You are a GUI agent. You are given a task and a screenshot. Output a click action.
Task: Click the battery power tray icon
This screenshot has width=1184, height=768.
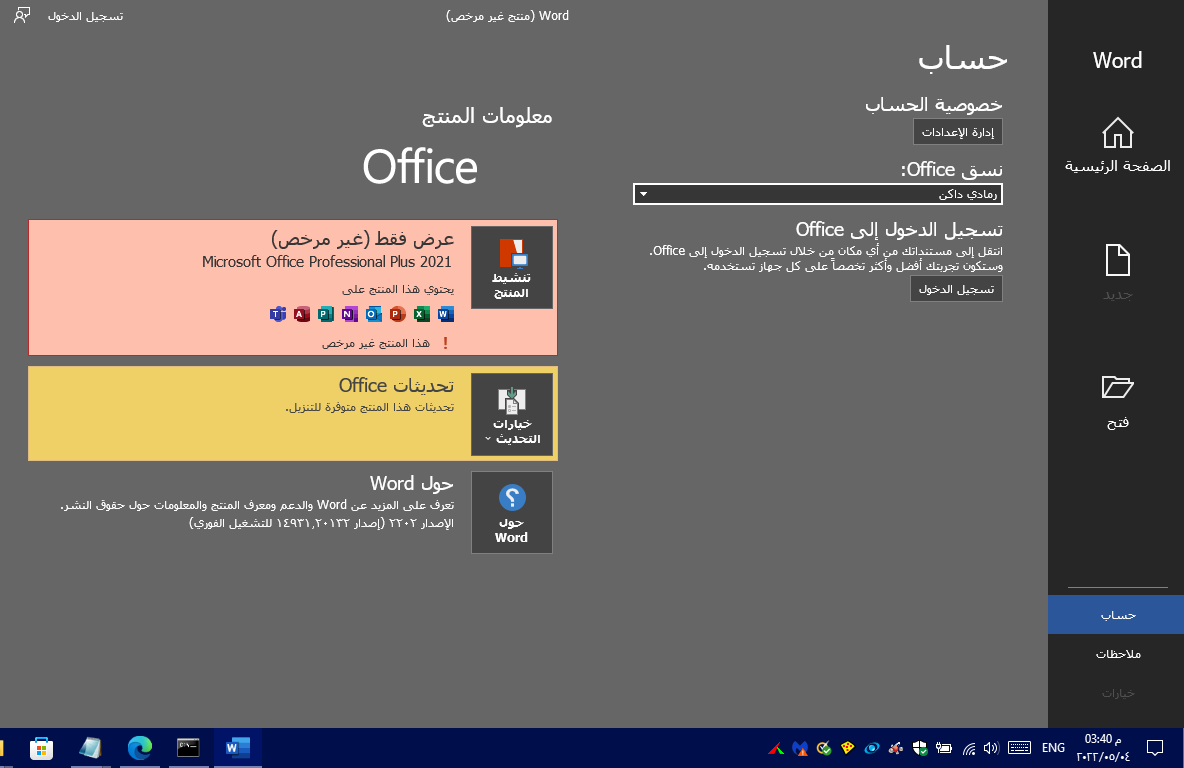pyautogui.click(x=944, y=748)
